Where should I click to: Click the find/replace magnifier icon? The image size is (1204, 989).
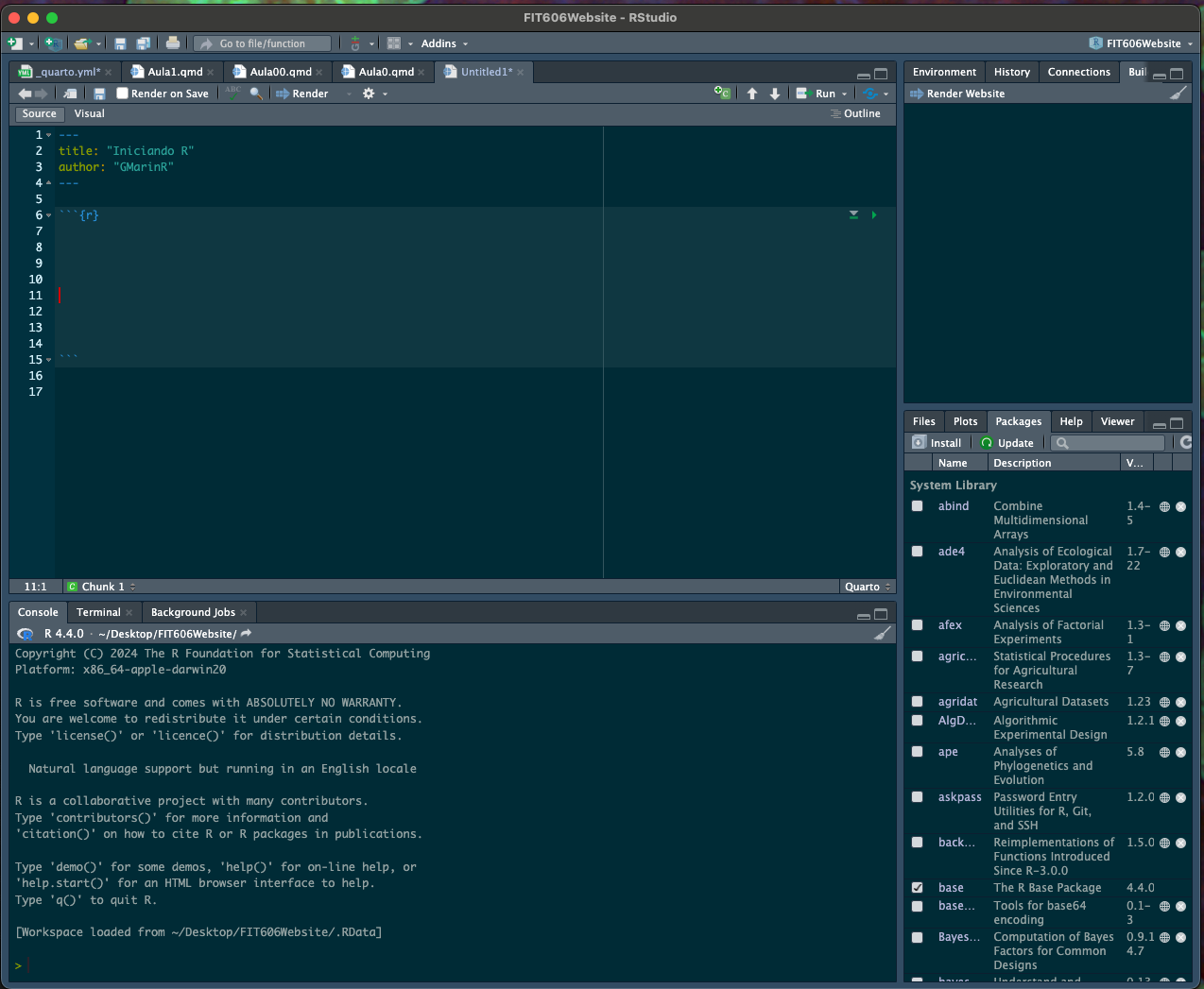coord(255,94)
